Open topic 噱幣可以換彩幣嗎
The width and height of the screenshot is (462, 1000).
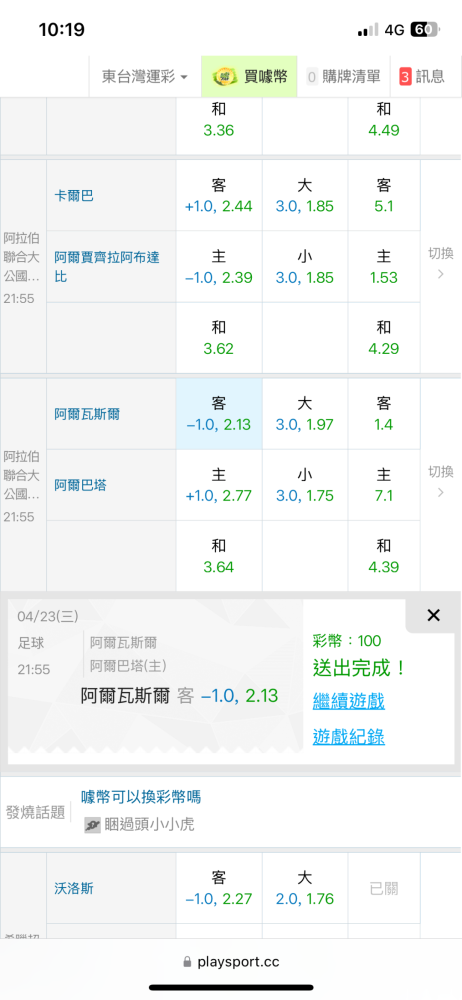pos(141,797)
